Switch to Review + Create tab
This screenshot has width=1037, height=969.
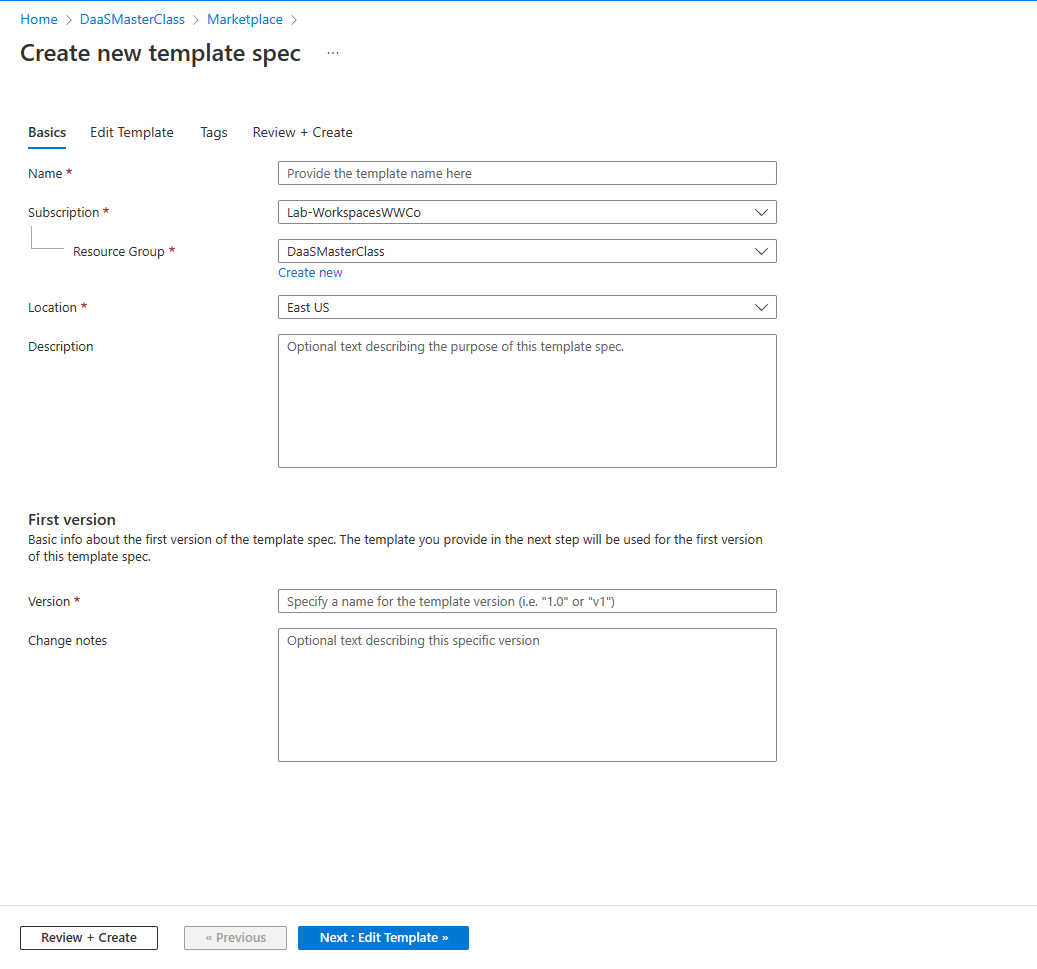[302, 133]
